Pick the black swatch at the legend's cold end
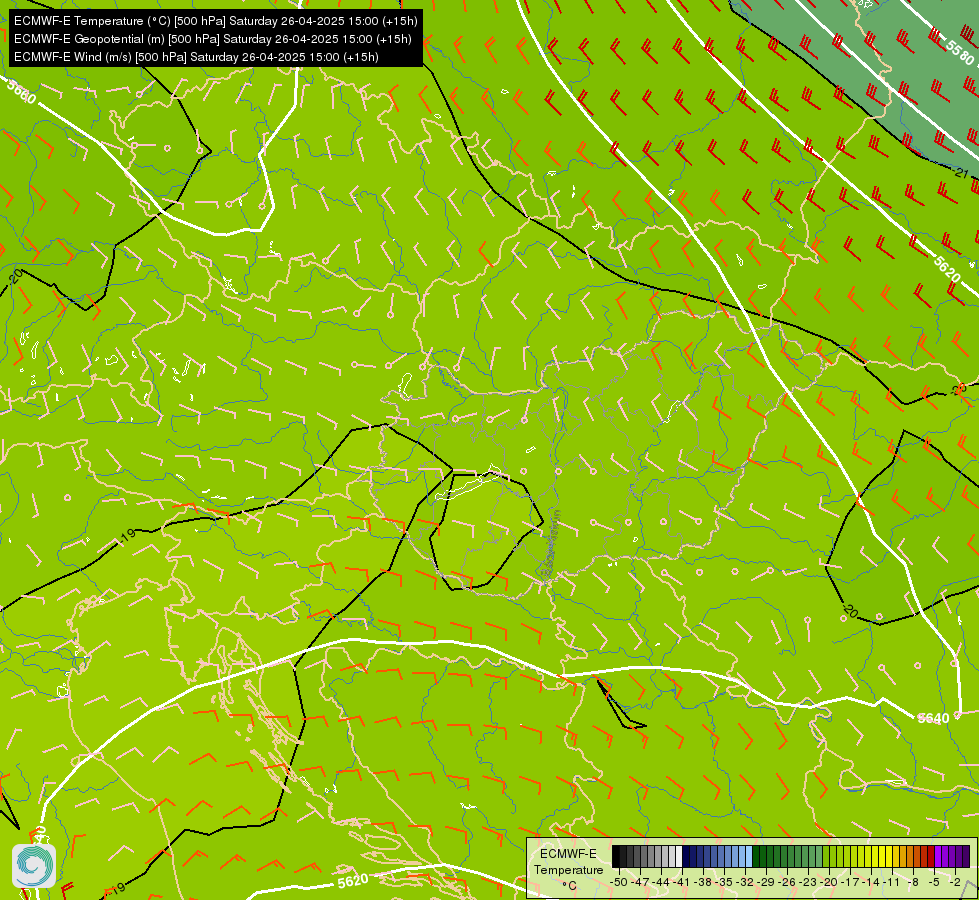Viewport: 979px width, 900px height. (x=616, y=856)
